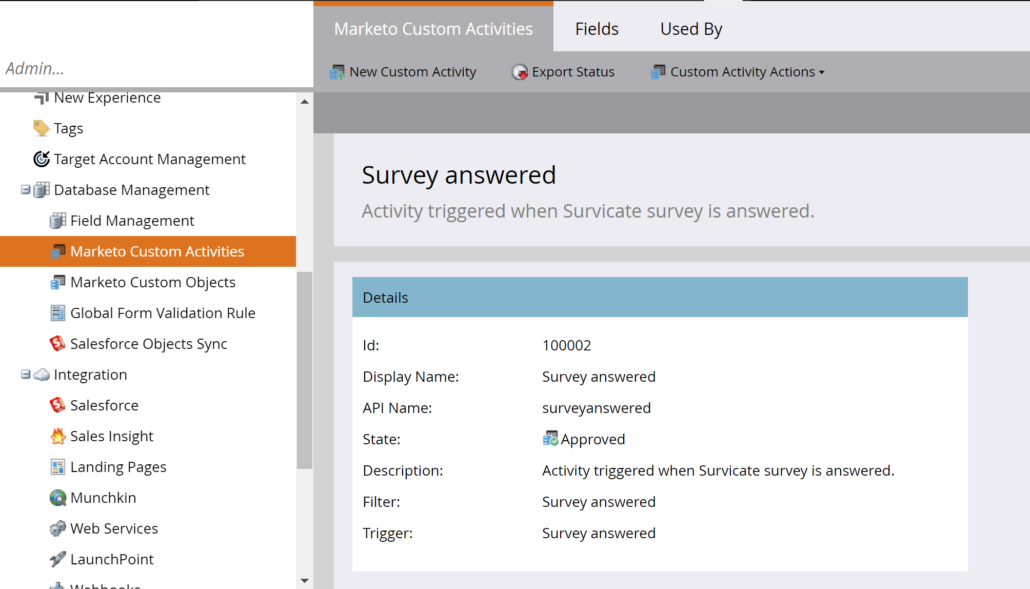The height and width of the screenshot is (589, 1030).
Task: Open Sales Insight settings
Action: [x=112, y=436]
